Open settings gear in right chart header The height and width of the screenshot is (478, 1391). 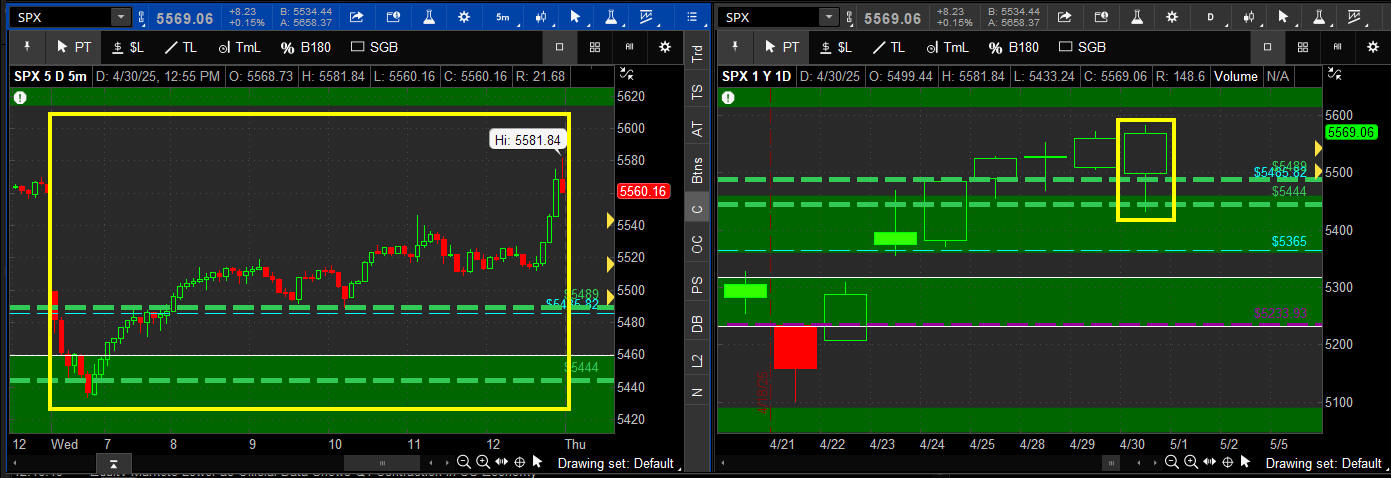click(x=1173, y=17)
